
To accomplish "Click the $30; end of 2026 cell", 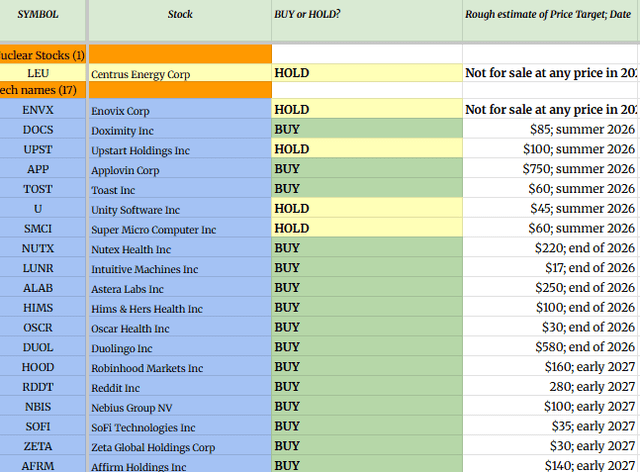I will tap(551, 327).
